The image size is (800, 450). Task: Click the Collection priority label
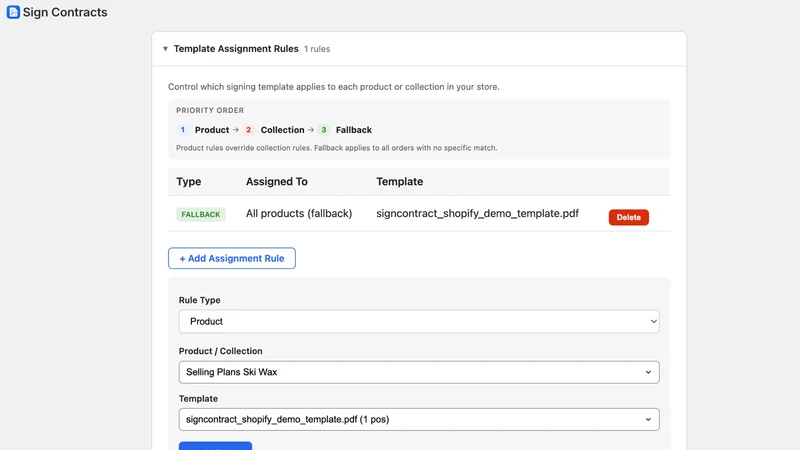[x=282, y=130]
